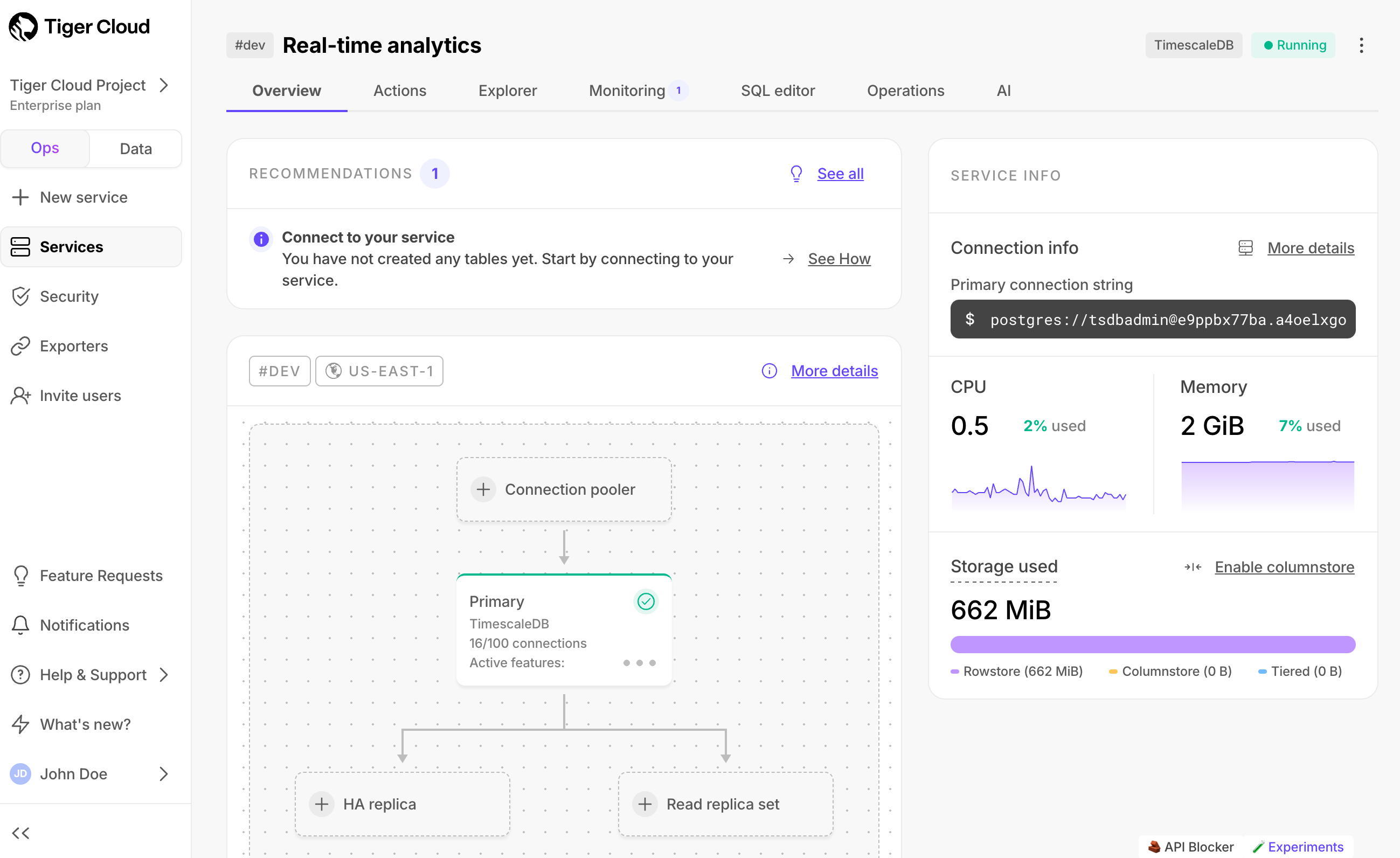This screenshot has width=1400, height=858.
Task: Click the API Blocker button
Action: click(1190, 847)
